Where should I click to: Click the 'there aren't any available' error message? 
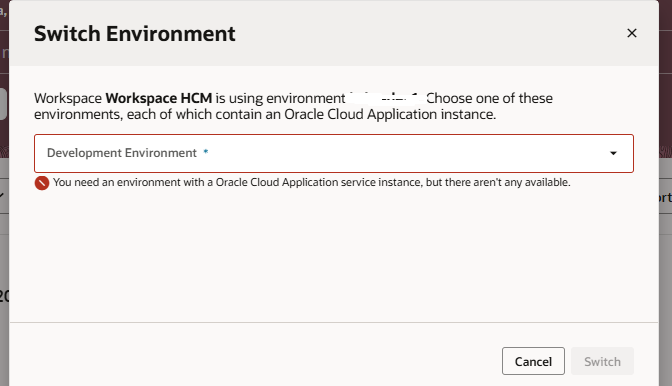[x=312, y=183]
